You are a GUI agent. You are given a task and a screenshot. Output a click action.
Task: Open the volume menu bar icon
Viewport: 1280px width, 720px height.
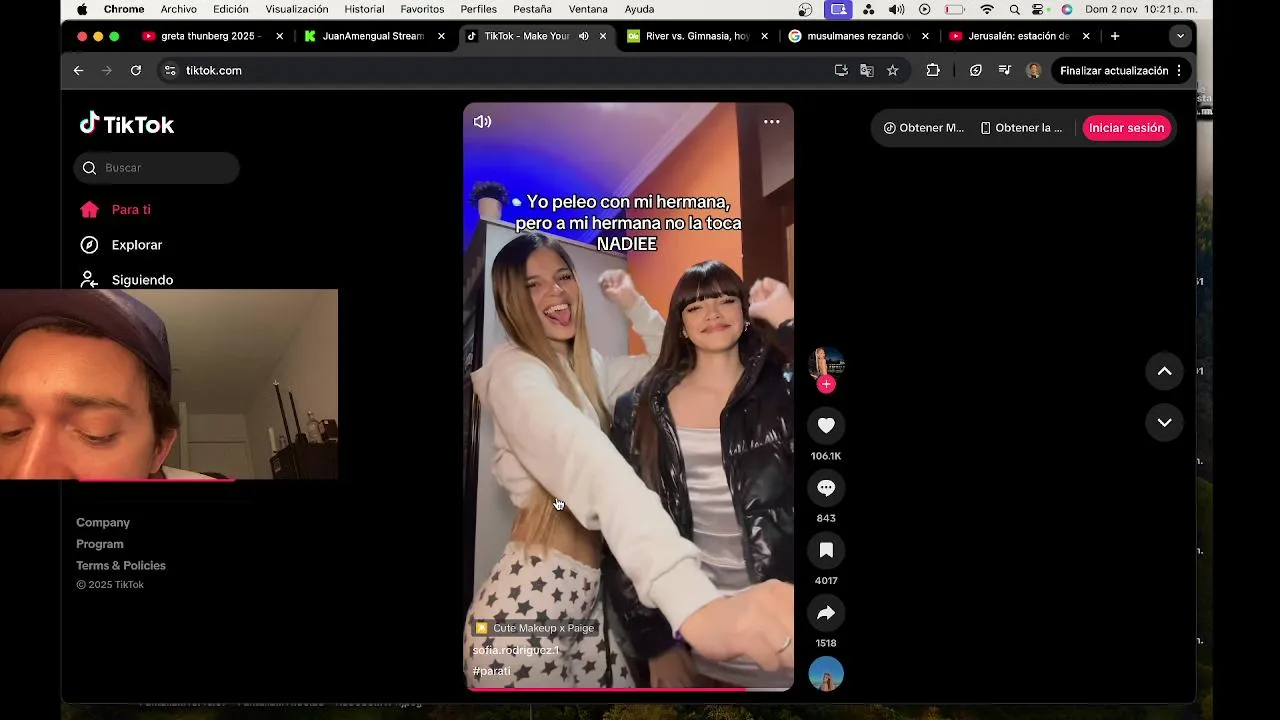pyautogui.click(x=897, y=9)
